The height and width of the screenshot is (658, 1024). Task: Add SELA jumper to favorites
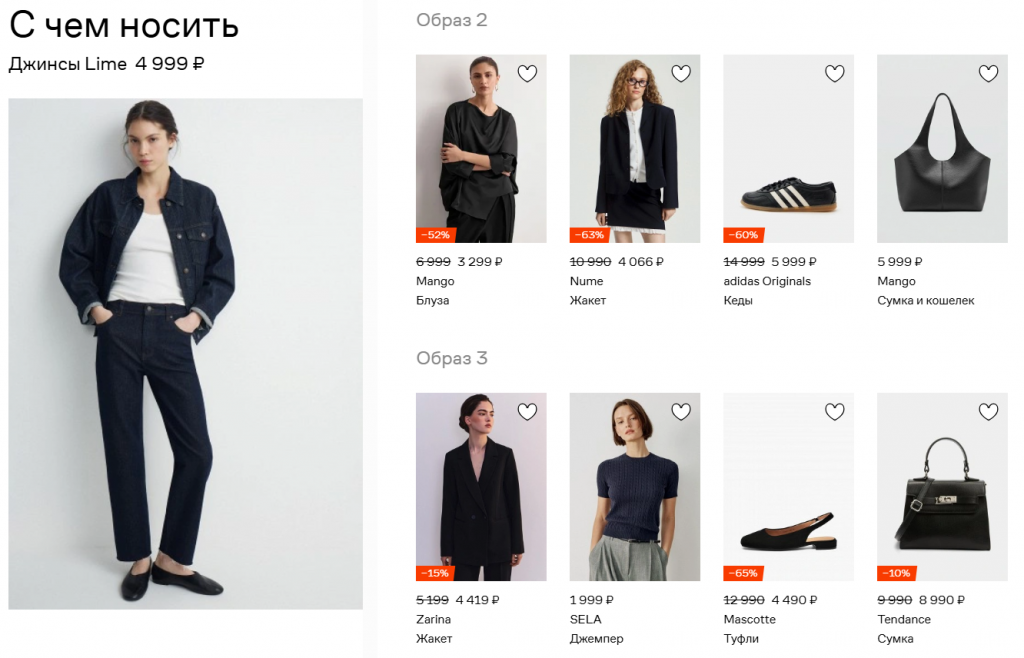point(680,411)
